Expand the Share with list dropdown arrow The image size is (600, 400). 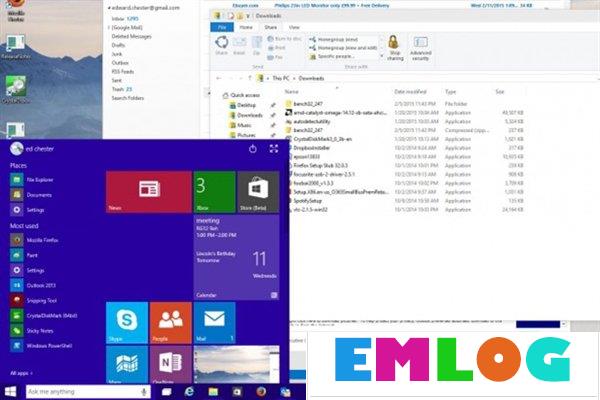coord(381,56)
